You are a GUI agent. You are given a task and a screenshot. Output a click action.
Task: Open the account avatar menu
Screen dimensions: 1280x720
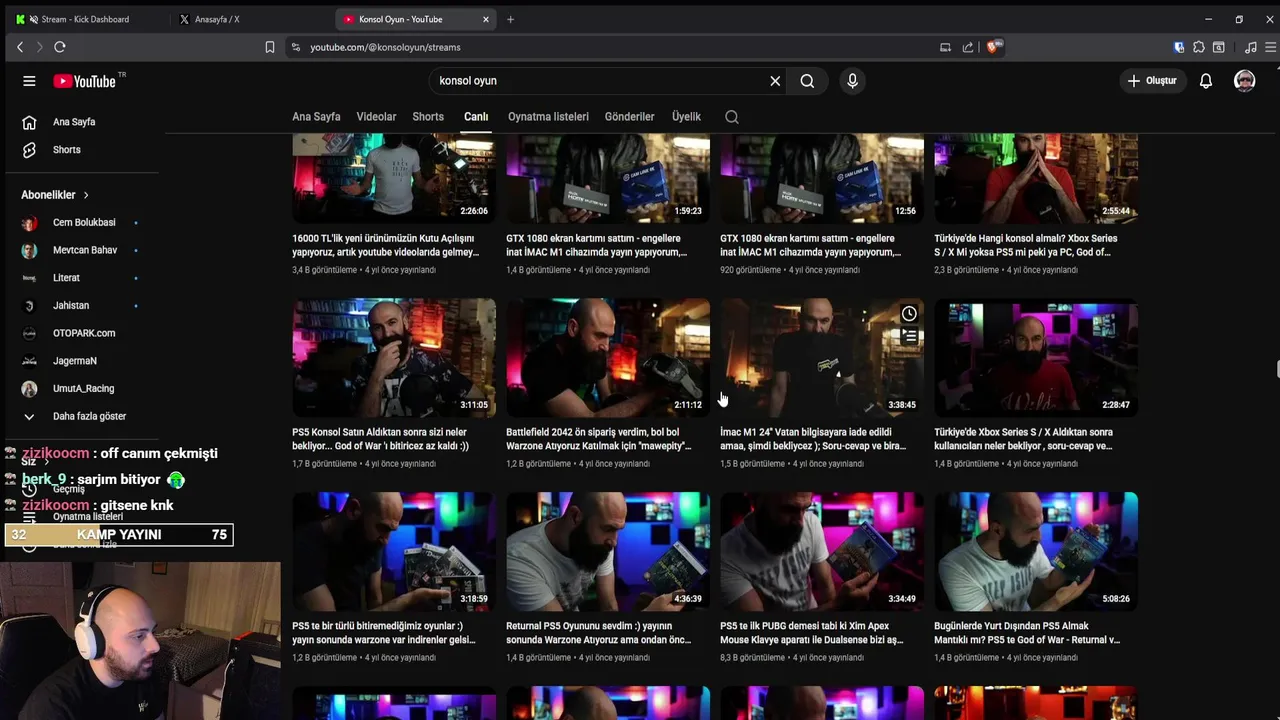point(1245,81)
